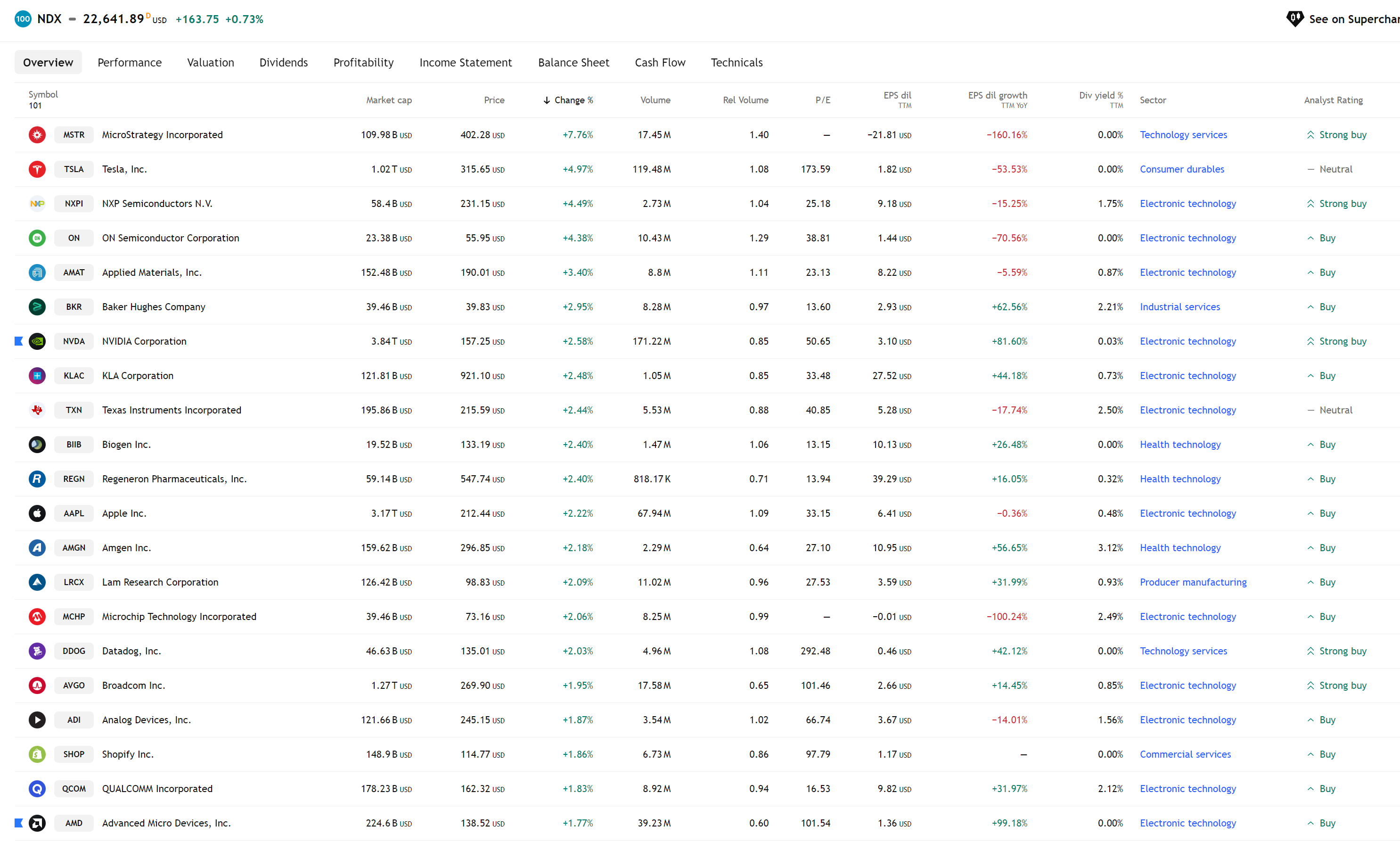Click the Microchip Technology logo icon
Image resolution: width=1400 pixels, height=843 pixels.
click(x=37, y=616)
